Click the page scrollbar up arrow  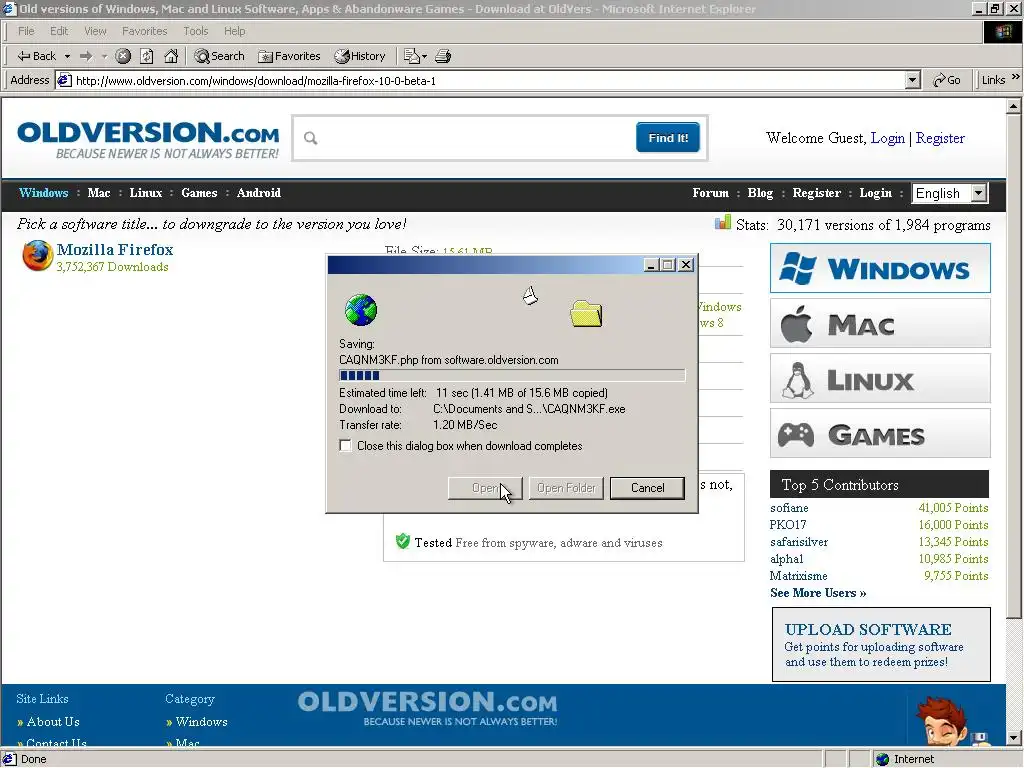pos(1014,106)
